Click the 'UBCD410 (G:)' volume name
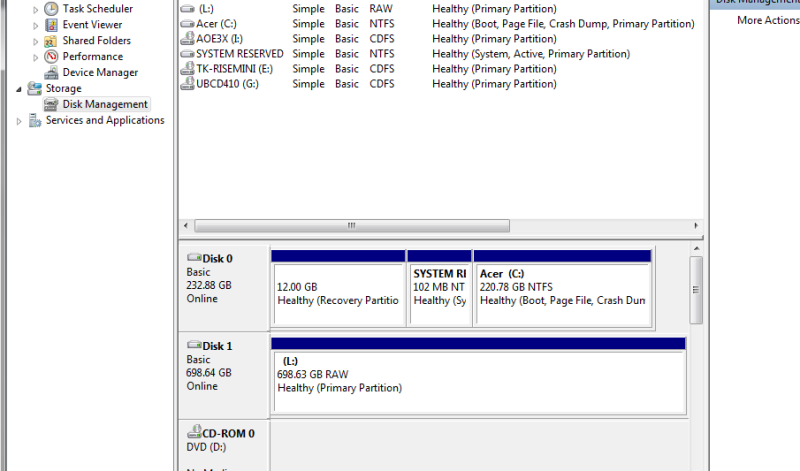The width and height of the screenshot is (800, 471). click(227, 84)
